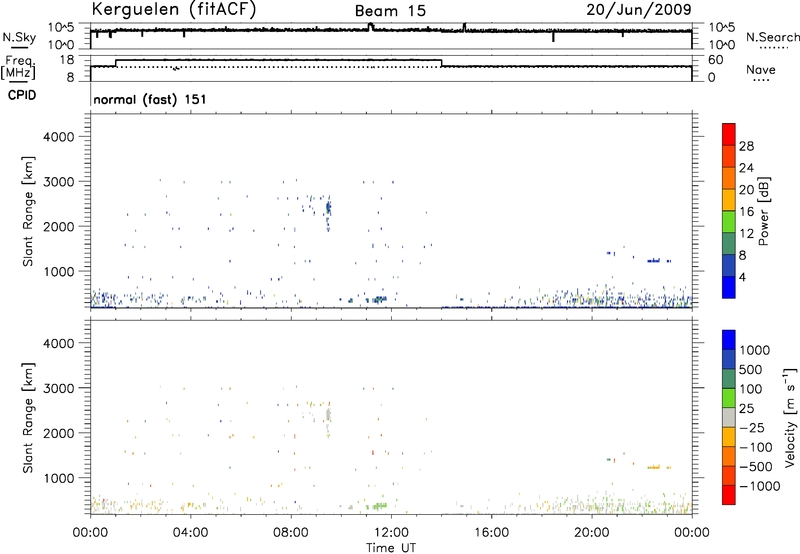
Task: Select the "normal (fast) 151" CPID text
Action: click(150, 99)
